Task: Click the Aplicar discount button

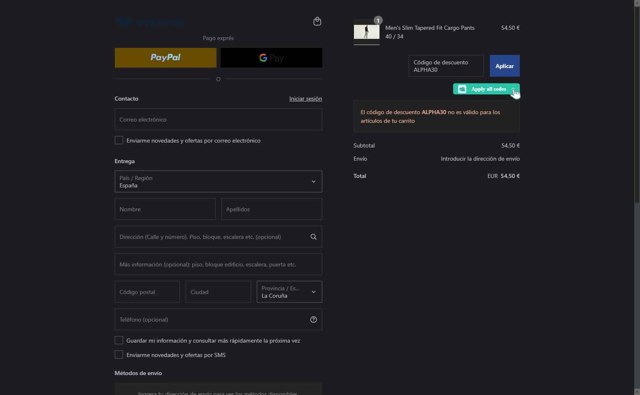Action: (504, 66)
